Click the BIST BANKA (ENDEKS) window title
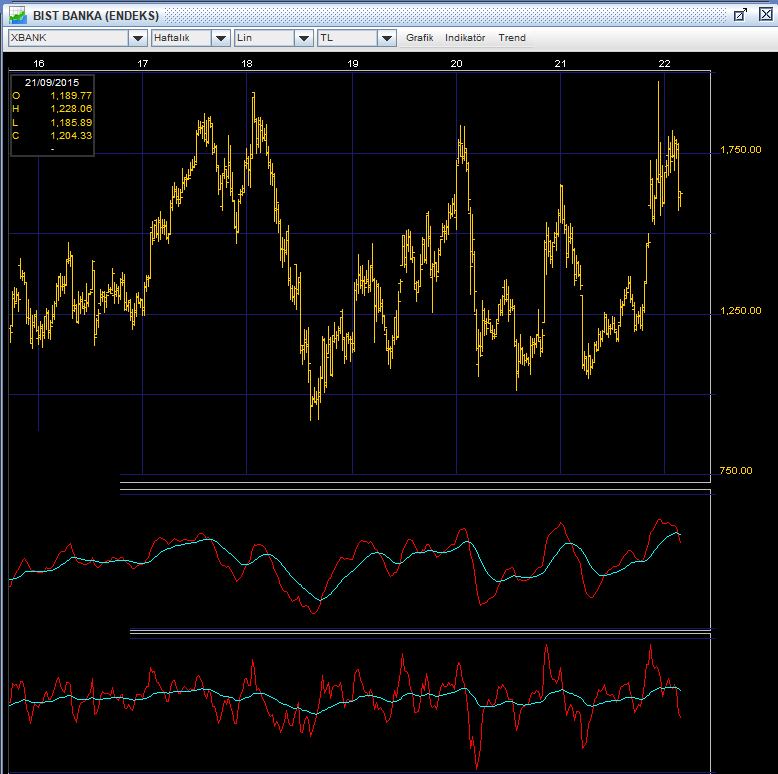The height and width of the screenshot is (774, 778). click(x=96, y=15)
